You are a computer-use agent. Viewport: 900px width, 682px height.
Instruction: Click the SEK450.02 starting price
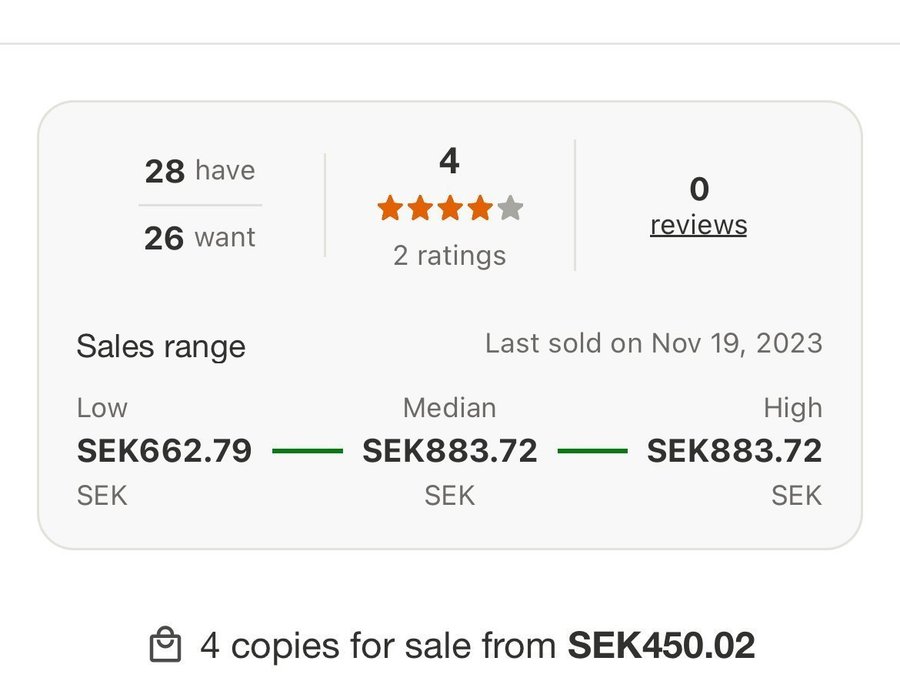tap(661, 646)
